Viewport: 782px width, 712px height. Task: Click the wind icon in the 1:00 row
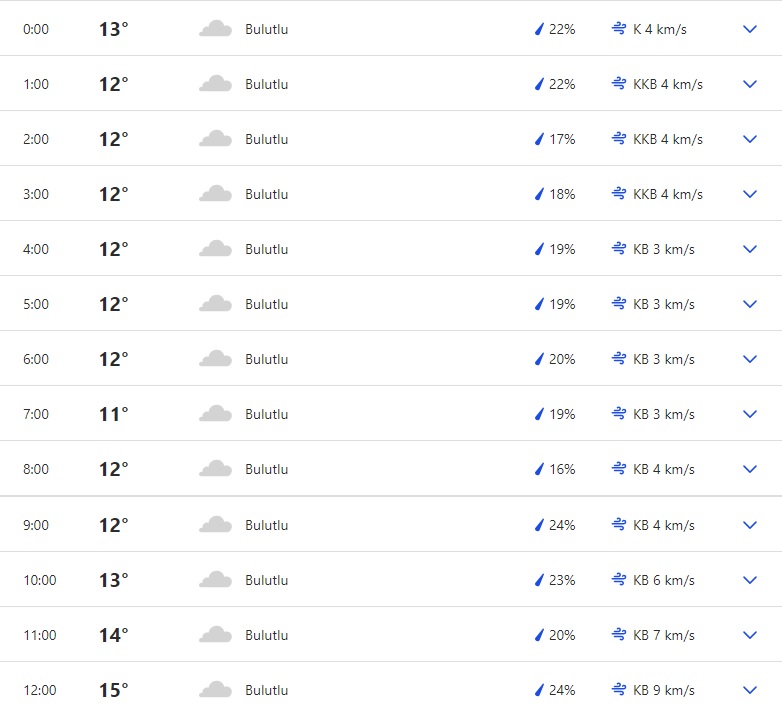pos(619,84)
